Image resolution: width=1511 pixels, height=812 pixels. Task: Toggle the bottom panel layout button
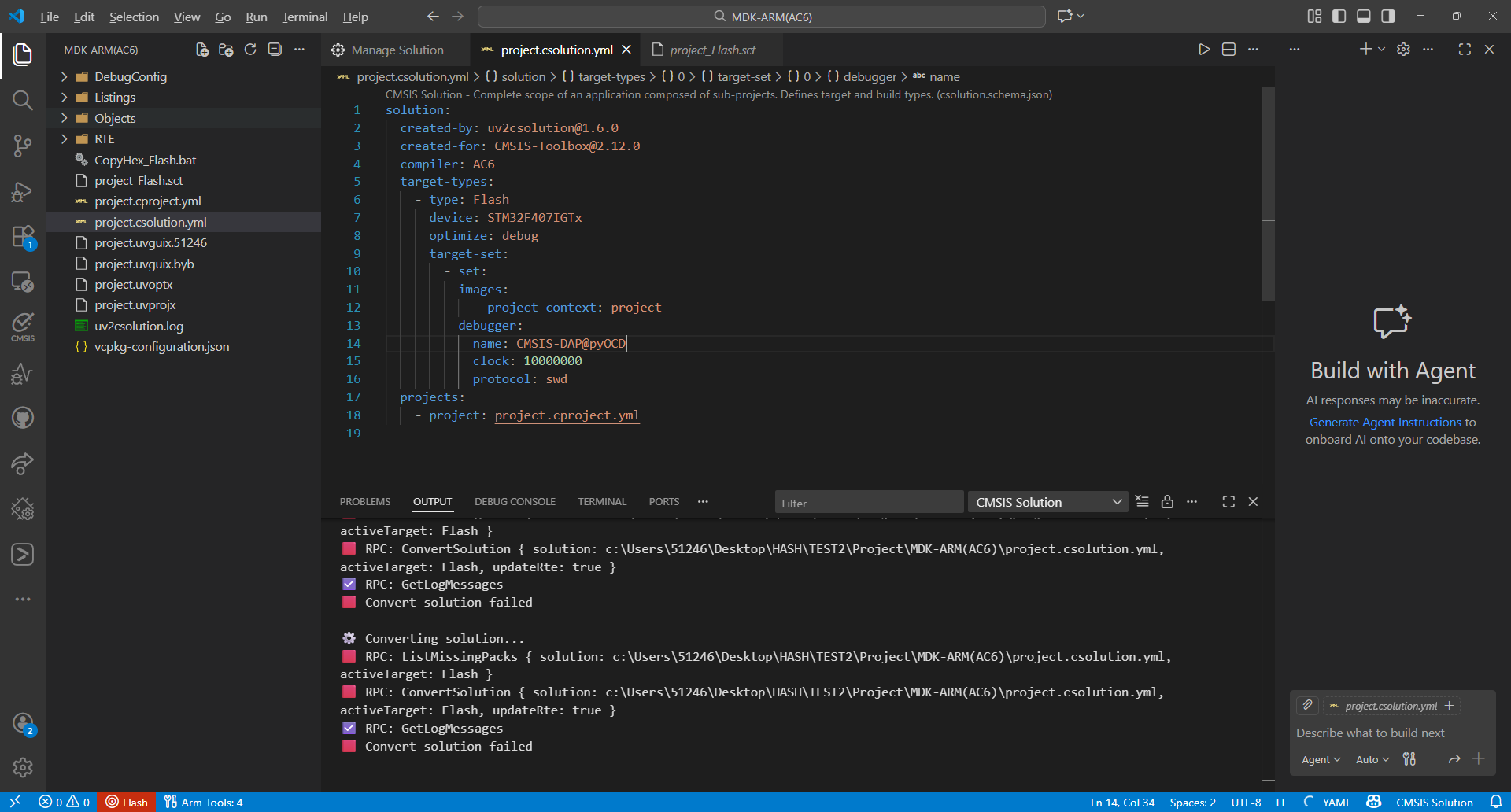(1364, 17)
